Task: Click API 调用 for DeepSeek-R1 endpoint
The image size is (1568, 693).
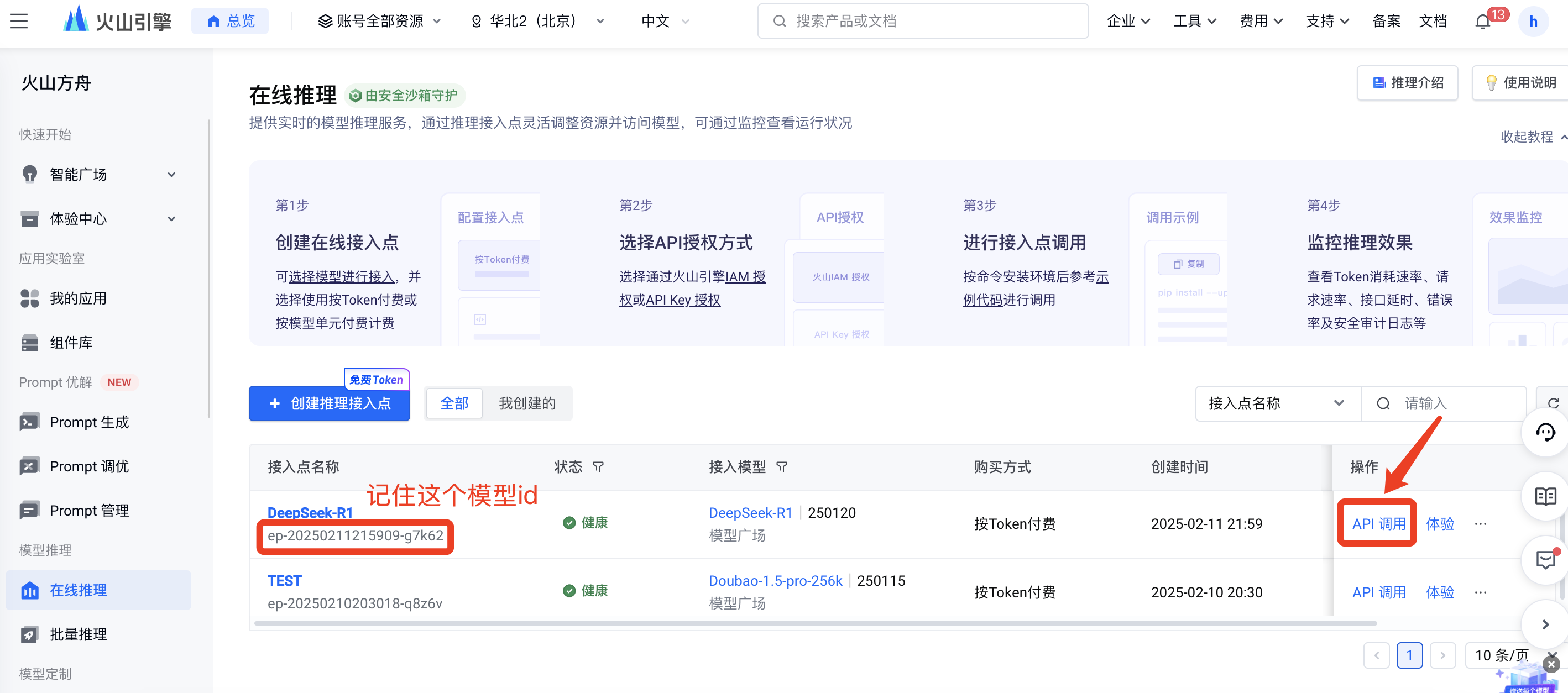Action: point(1378,524)
